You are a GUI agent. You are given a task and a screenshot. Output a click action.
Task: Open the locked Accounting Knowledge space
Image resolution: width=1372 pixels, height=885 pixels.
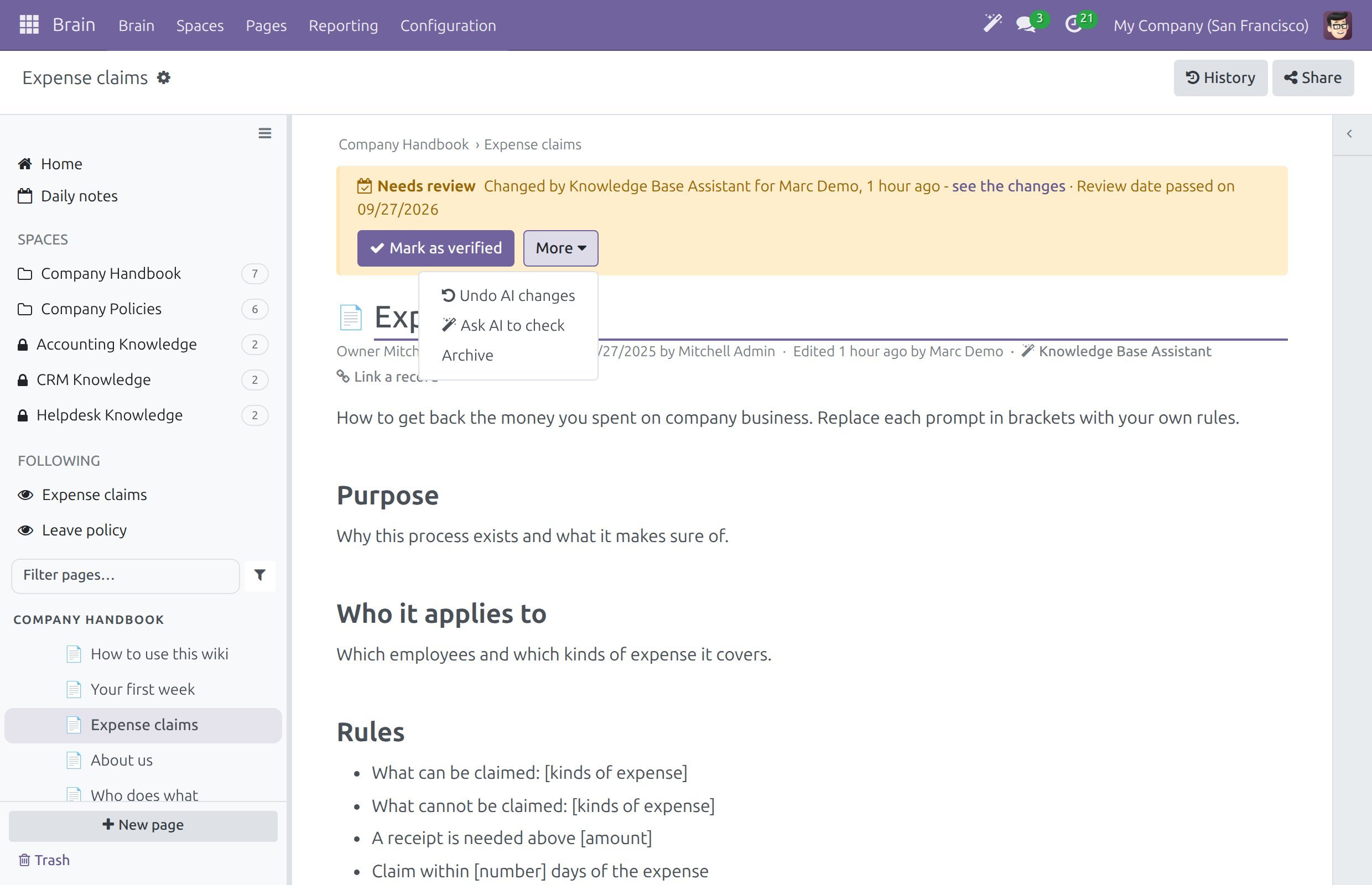pyautogui.click(x=143, y=344)
